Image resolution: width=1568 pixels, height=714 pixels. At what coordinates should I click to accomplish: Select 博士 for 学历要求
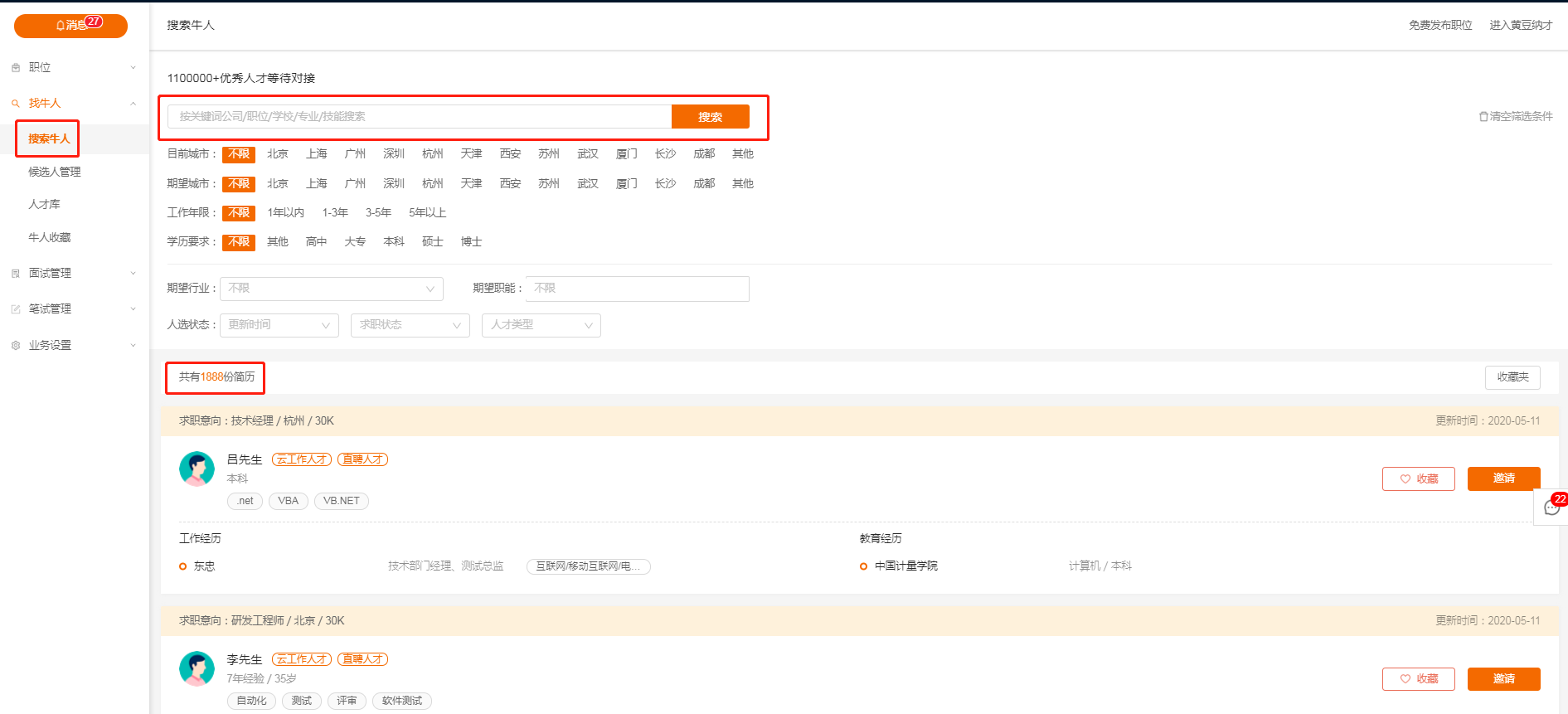pyautogui.click(x=472, y=242)
